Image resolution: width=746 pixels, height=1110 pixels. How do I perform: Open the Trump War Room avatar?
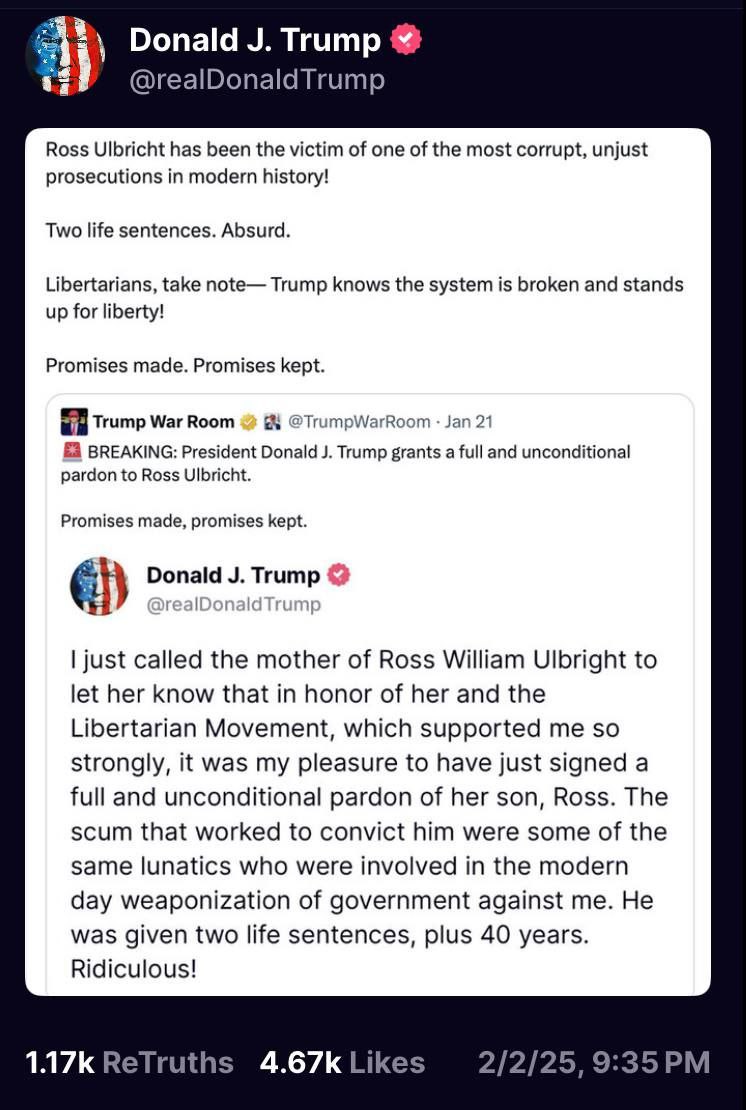[74, 422]
